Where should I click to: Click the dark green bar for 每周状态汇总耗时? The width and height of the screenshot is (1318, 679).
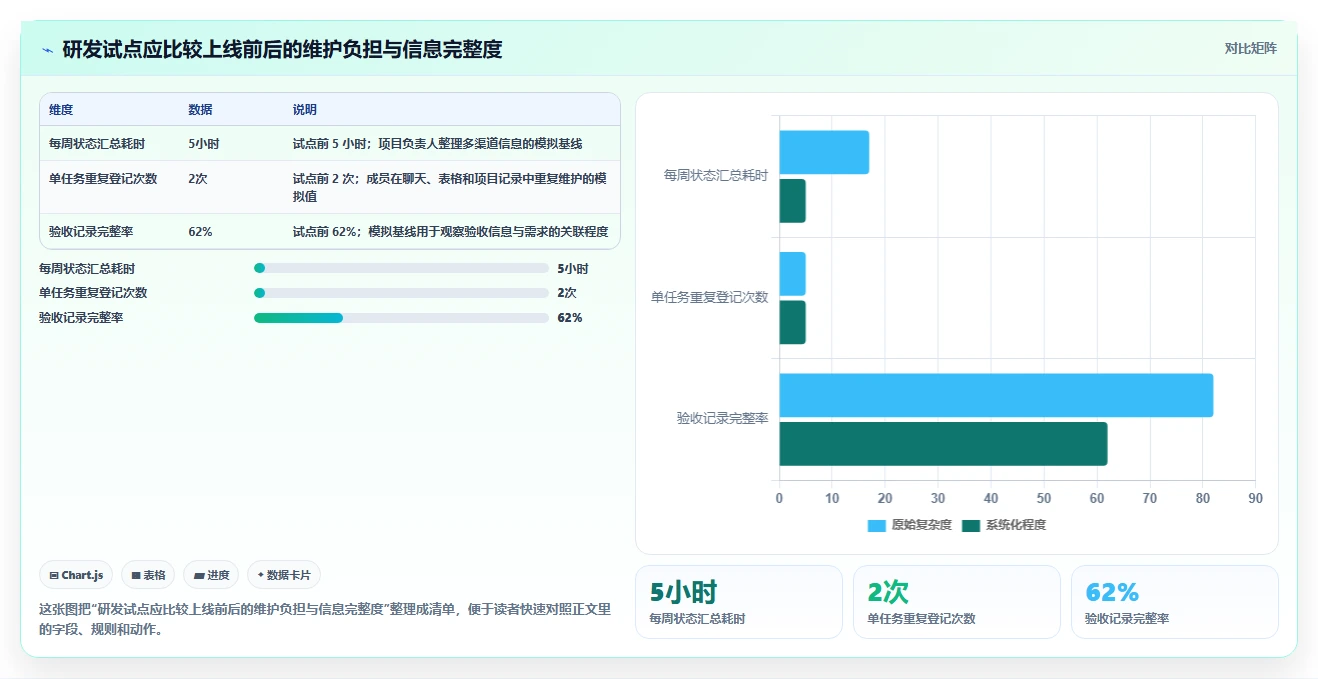click(x=792, y=201)
